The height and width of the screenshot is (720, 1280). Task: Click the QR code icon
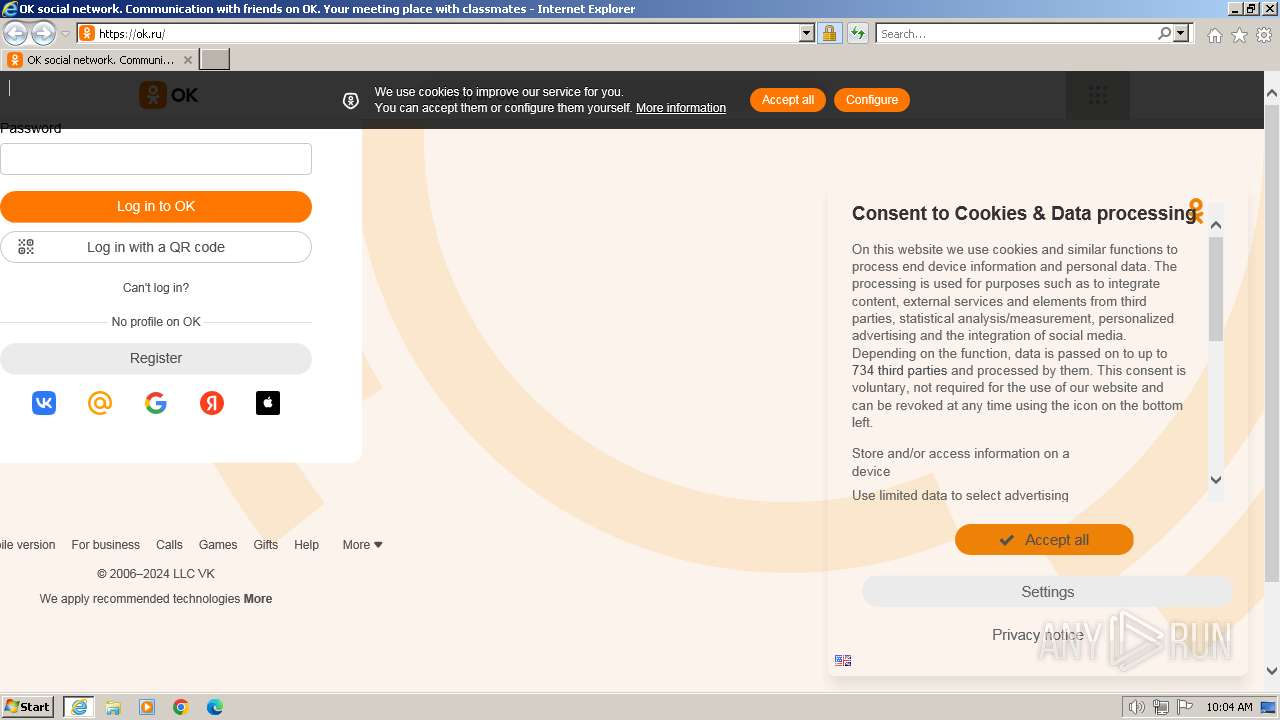click(26, 247)
